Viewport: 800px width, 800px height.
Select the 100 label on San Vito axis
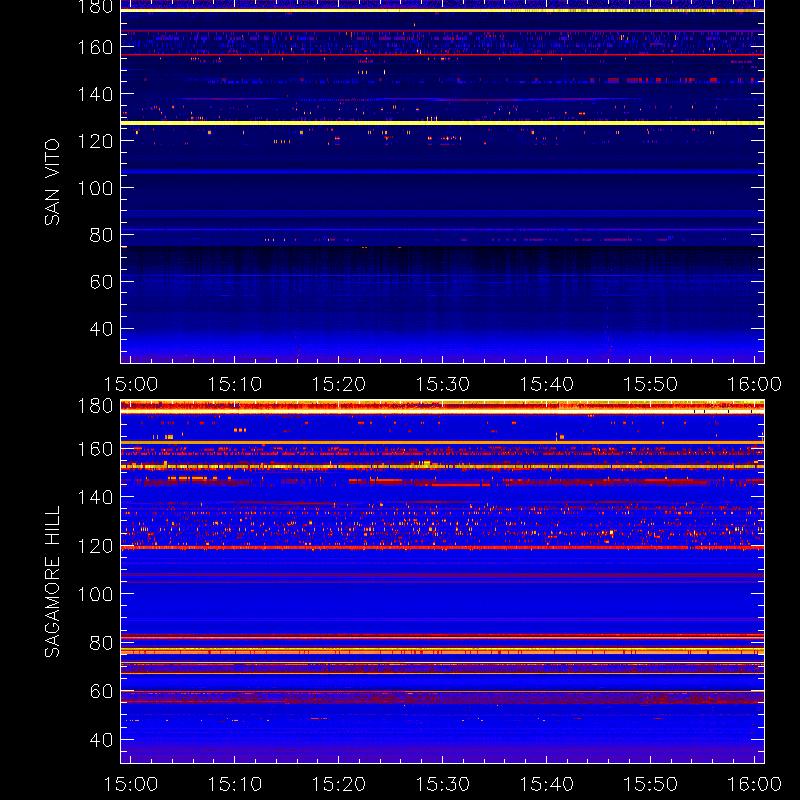coord(95,188)
